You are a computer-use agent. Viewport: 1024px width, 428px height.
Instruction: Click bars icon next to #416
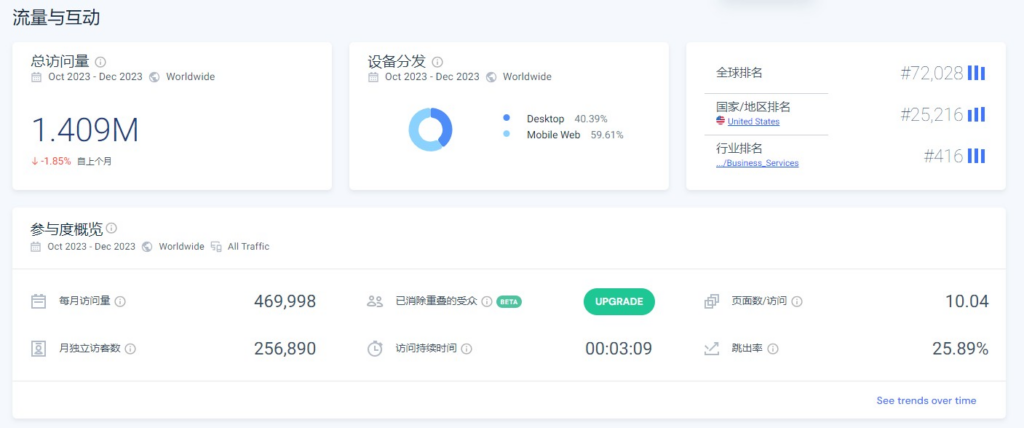pyautogui.click(x=976, y=156)
